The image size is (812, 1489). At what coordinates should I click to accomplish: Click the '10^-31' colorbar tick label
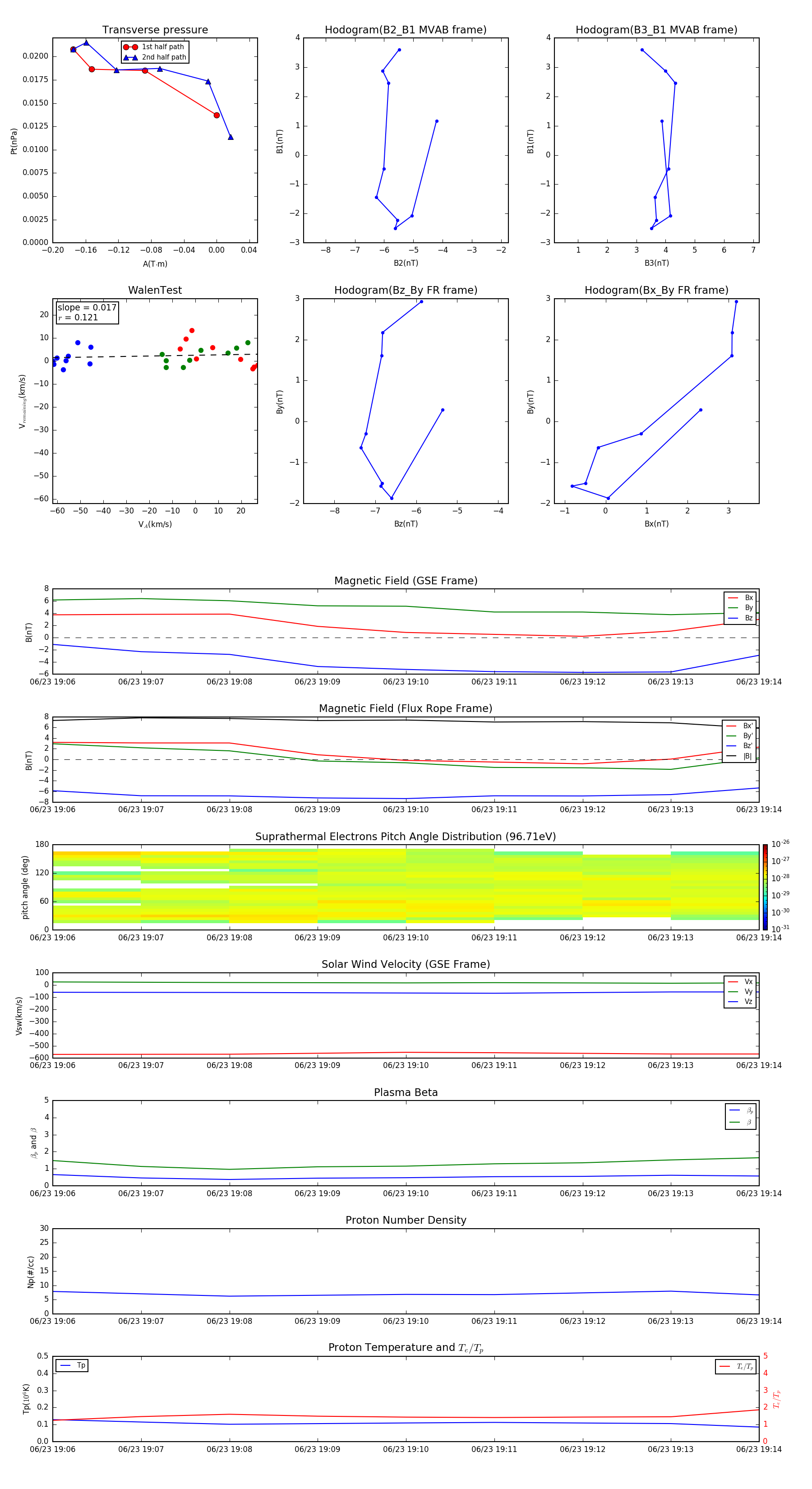point(780,929)
